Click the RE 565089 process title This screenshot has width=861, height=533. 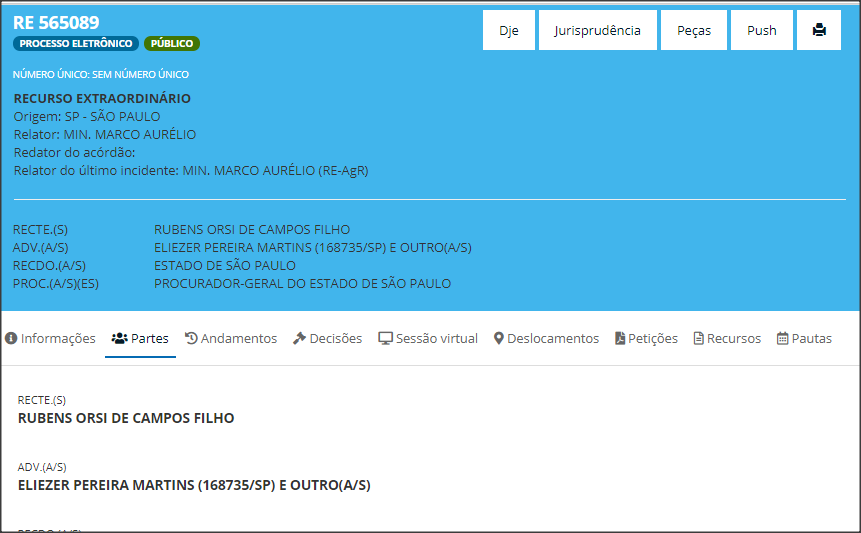[56, 22]
